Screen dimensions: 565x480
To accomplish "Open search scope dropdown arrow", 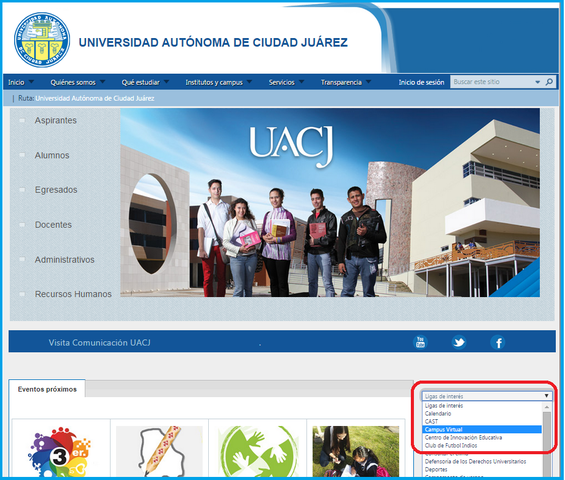I will point(538,82).
